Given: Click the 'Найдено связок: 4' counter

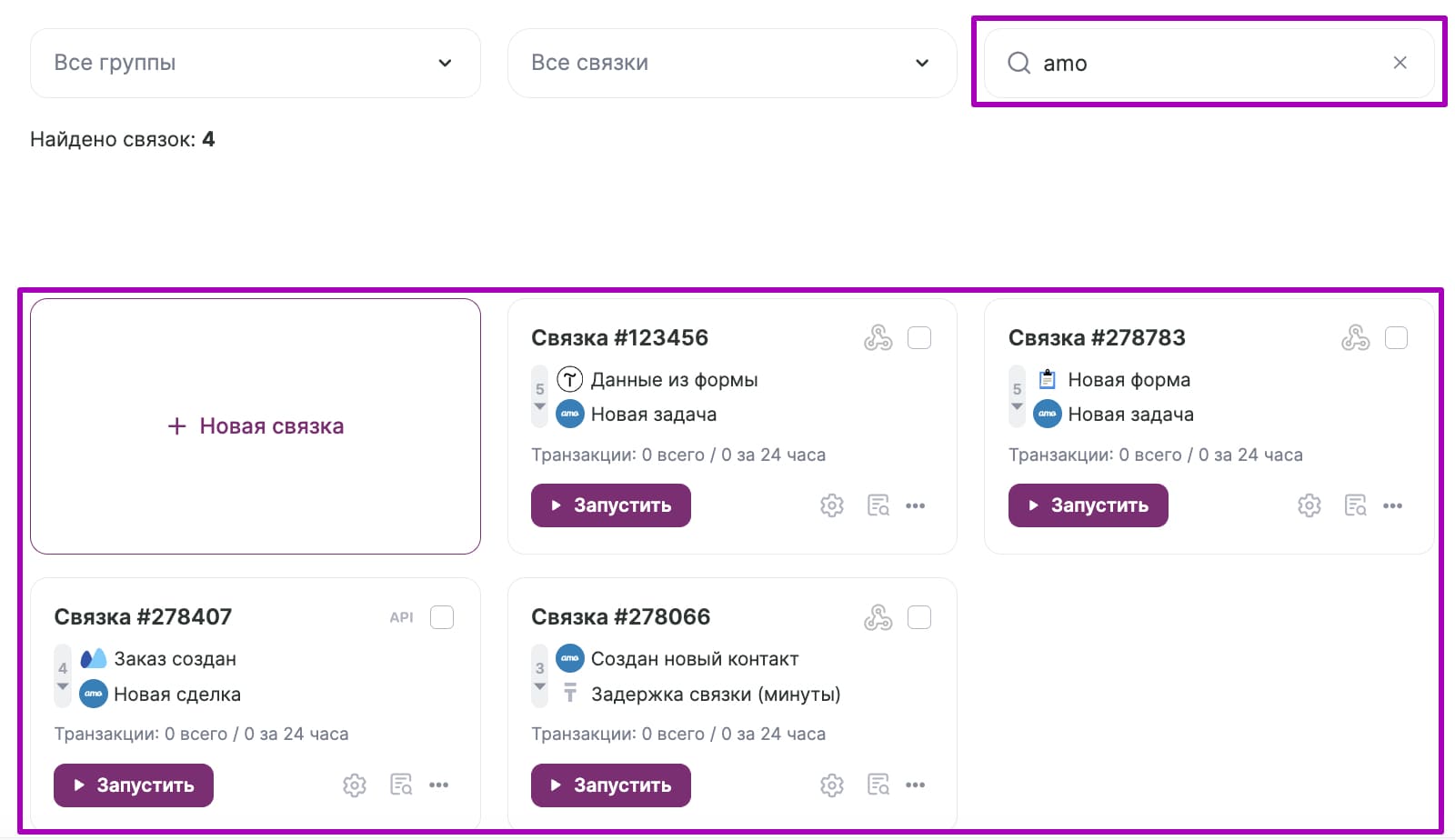Looking at the screenshot, I should (x=122, y=139).
